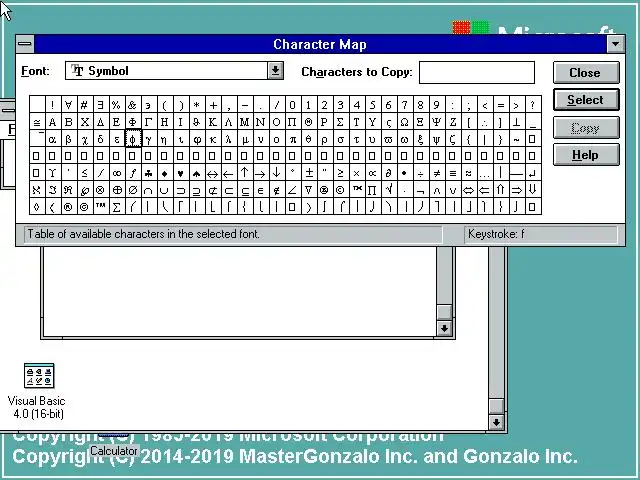Click the Close button in Character Map

586,73
